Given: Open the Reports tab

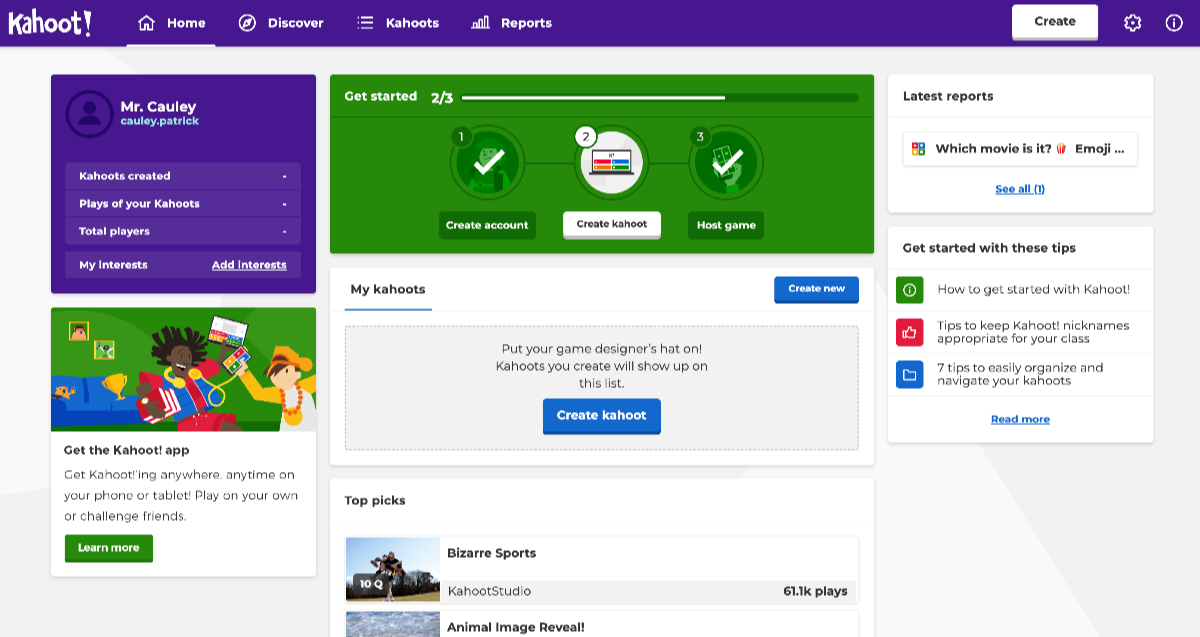Looking at the screenshot, I should [x=511, y=23].
